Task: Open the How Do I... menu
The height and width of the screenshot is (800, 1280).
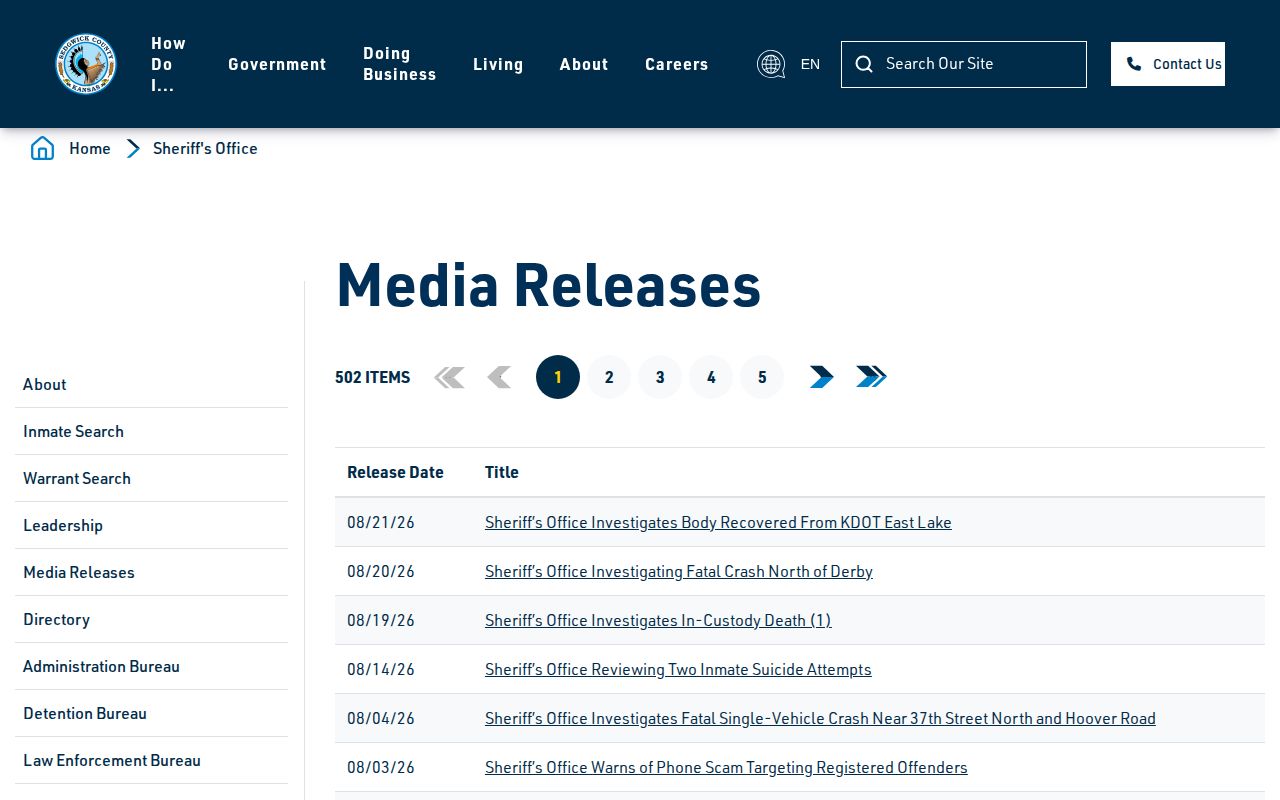Action: pyautogui.click(x=168, y=64)
